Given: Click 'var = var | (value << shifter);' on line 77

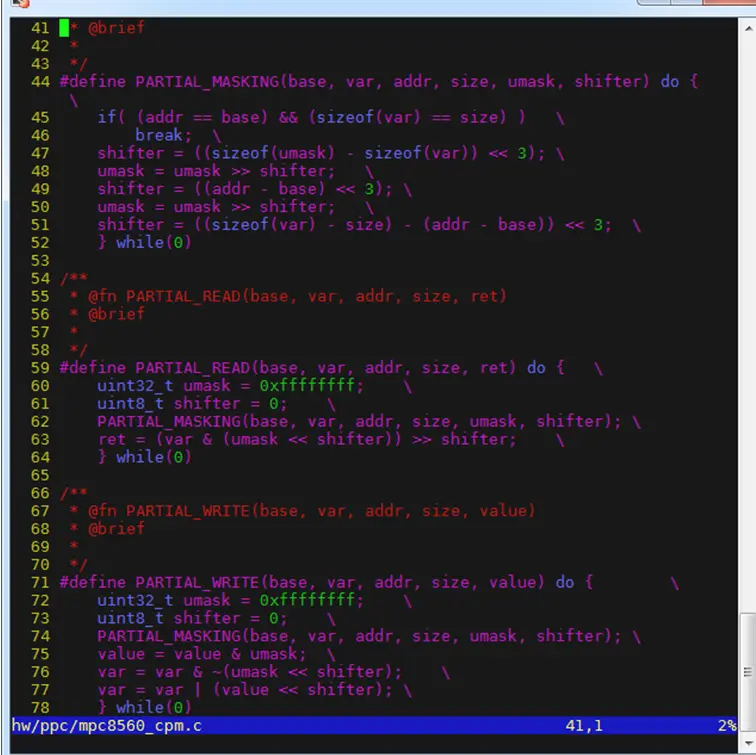Looking at the screenshot, I should click(x=245, y=689).
